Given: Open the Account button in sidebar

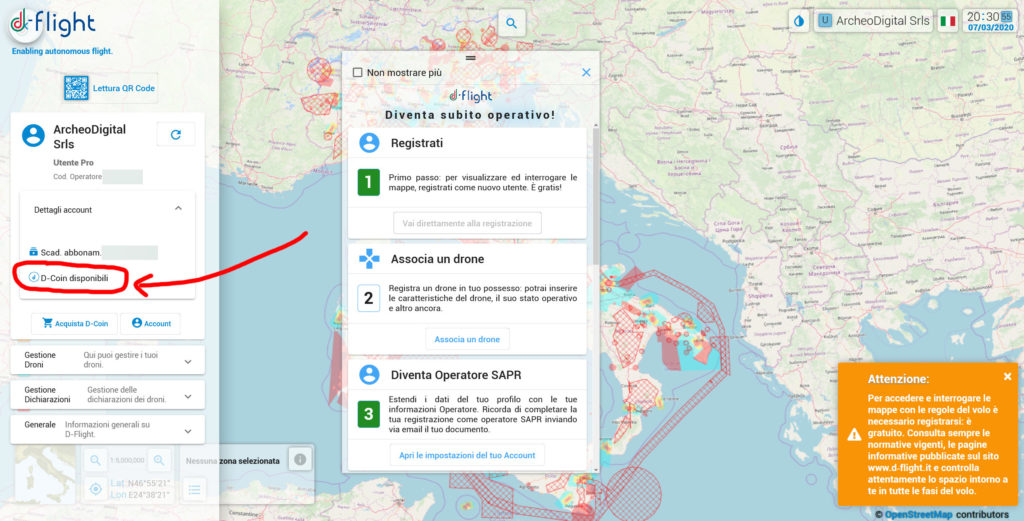Looking at the screenshot, I should pos(151,323).
